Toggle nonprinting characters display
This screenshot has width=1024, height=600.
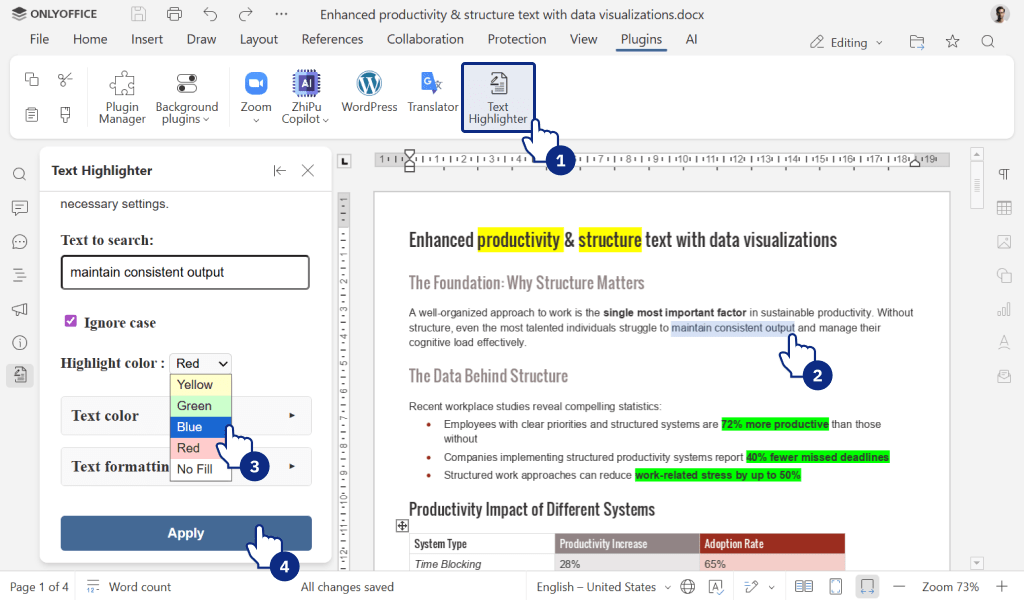(1003, 173)
